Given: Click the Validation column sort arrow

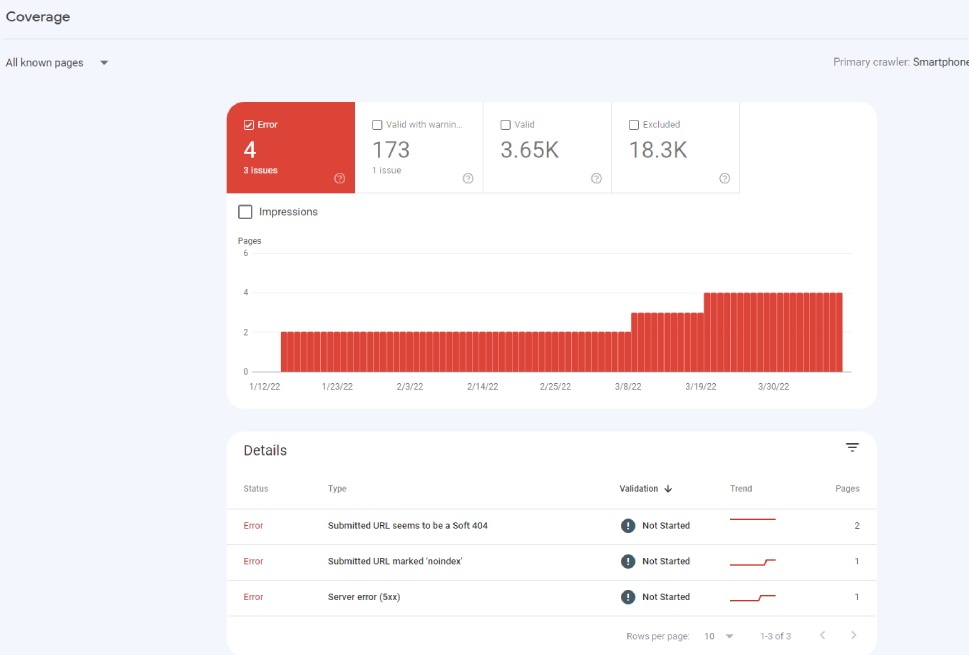Looking at the screenshot, I should coord(668,489).
